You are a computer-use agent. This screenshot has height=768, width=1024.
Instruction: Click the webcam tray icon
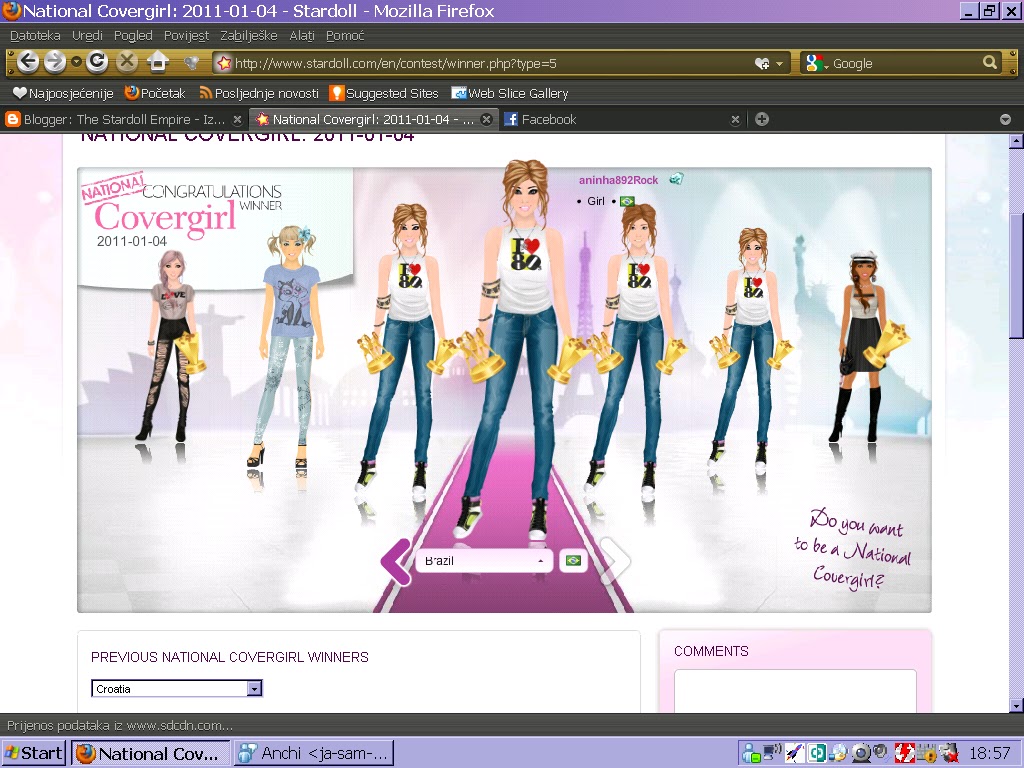(x=861, y=753)
